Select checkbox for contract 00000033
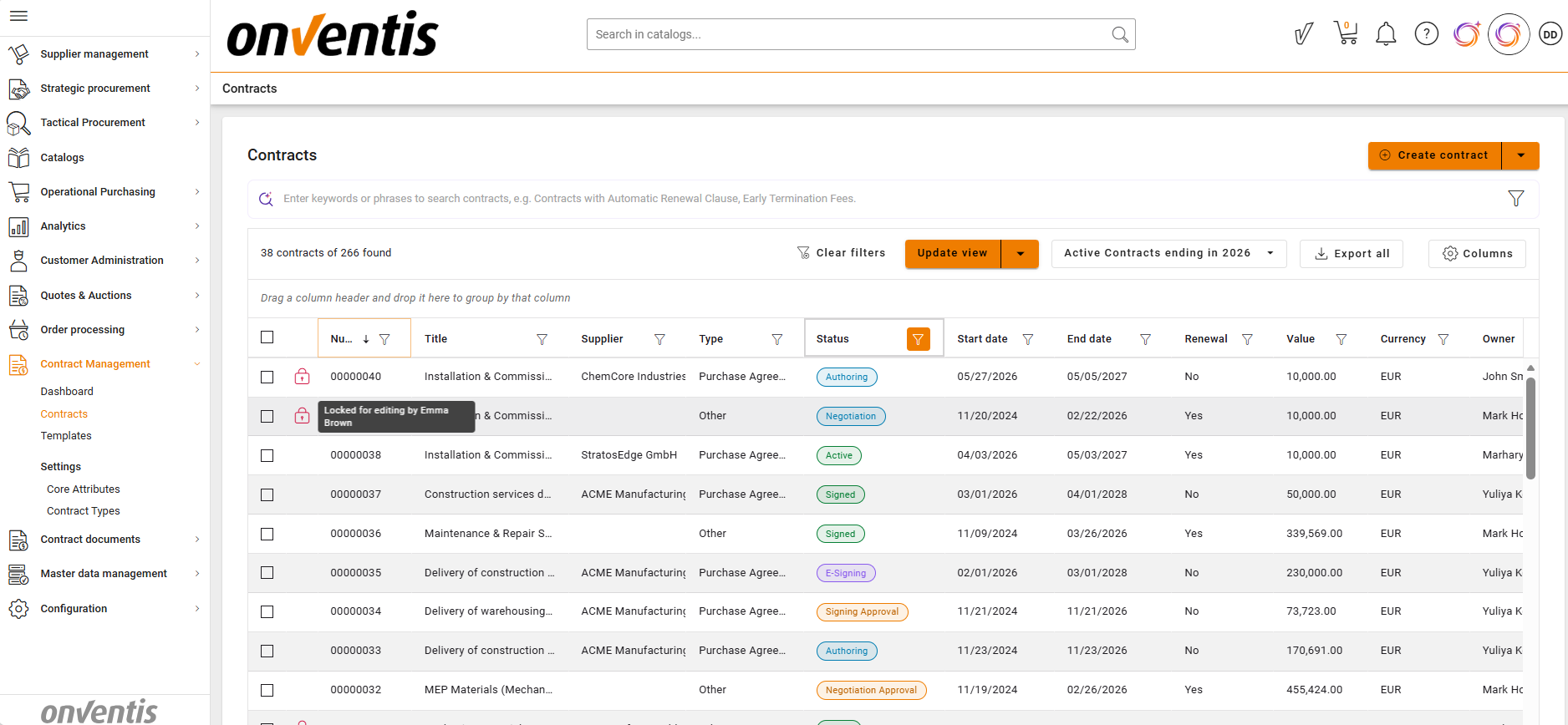This screenshot has height=725, width=1568. point(267,651)
